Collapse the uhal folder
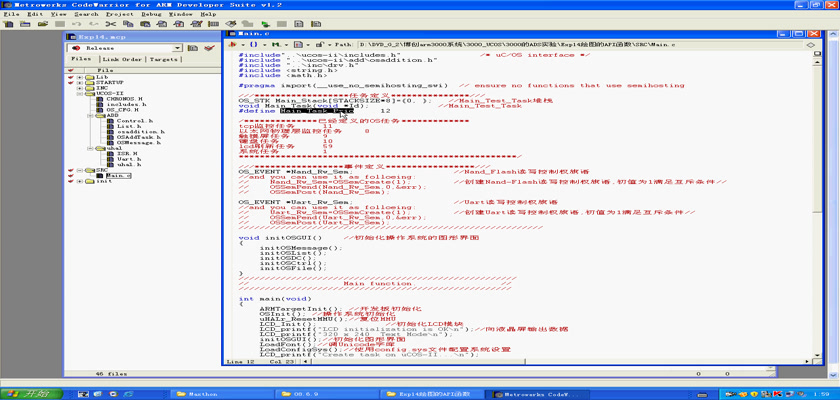 pos(90,148)
